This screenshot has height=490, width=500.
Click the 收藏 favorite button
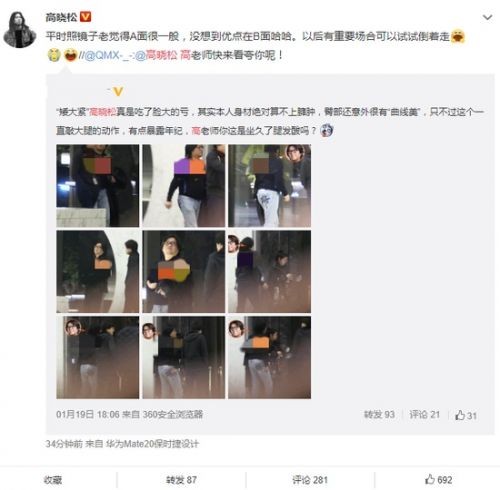pos(53,480)
